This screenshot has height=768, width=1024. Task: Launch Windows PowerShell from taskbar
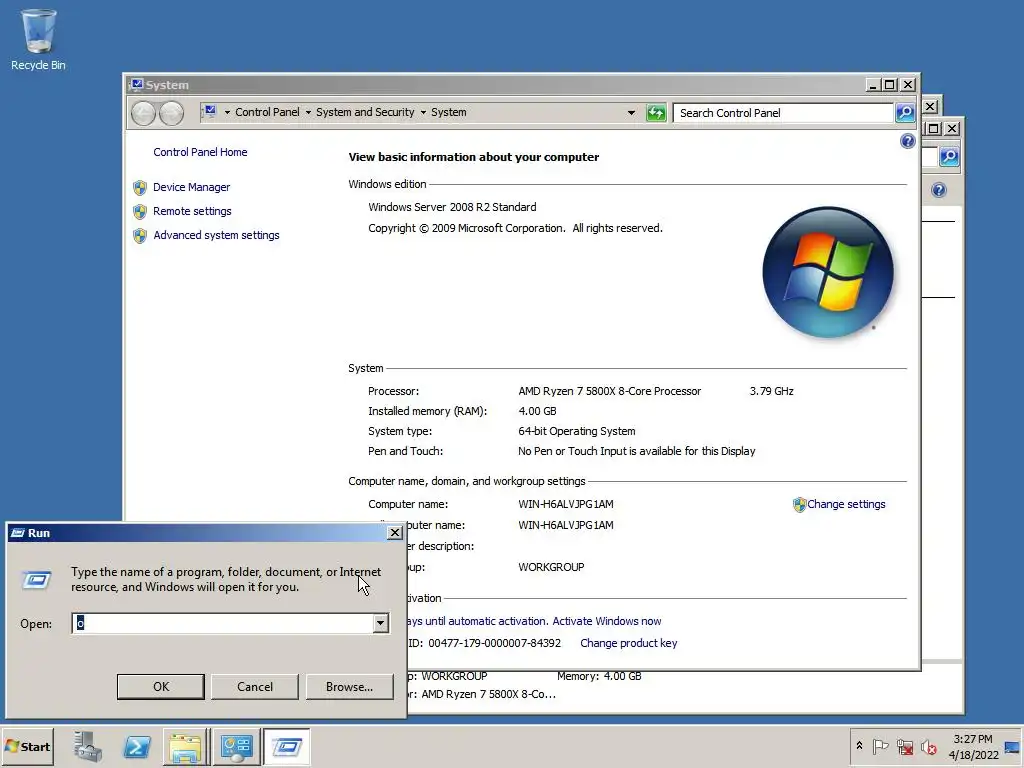coord(136,746)
